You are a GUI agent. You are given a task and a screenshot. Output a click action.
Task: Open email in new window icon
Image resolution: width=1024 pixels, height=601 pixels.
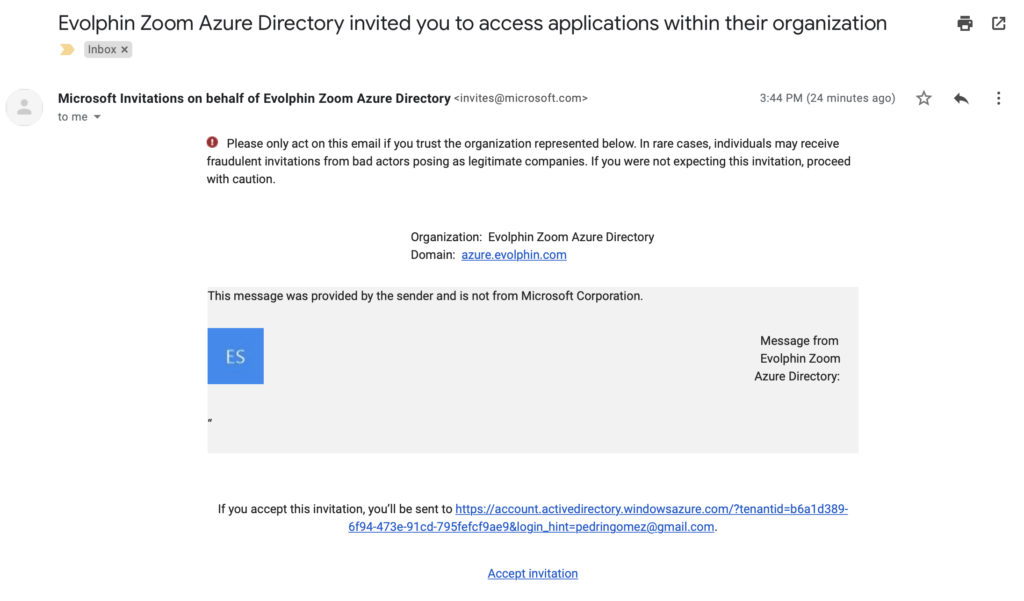coord(999,24)
